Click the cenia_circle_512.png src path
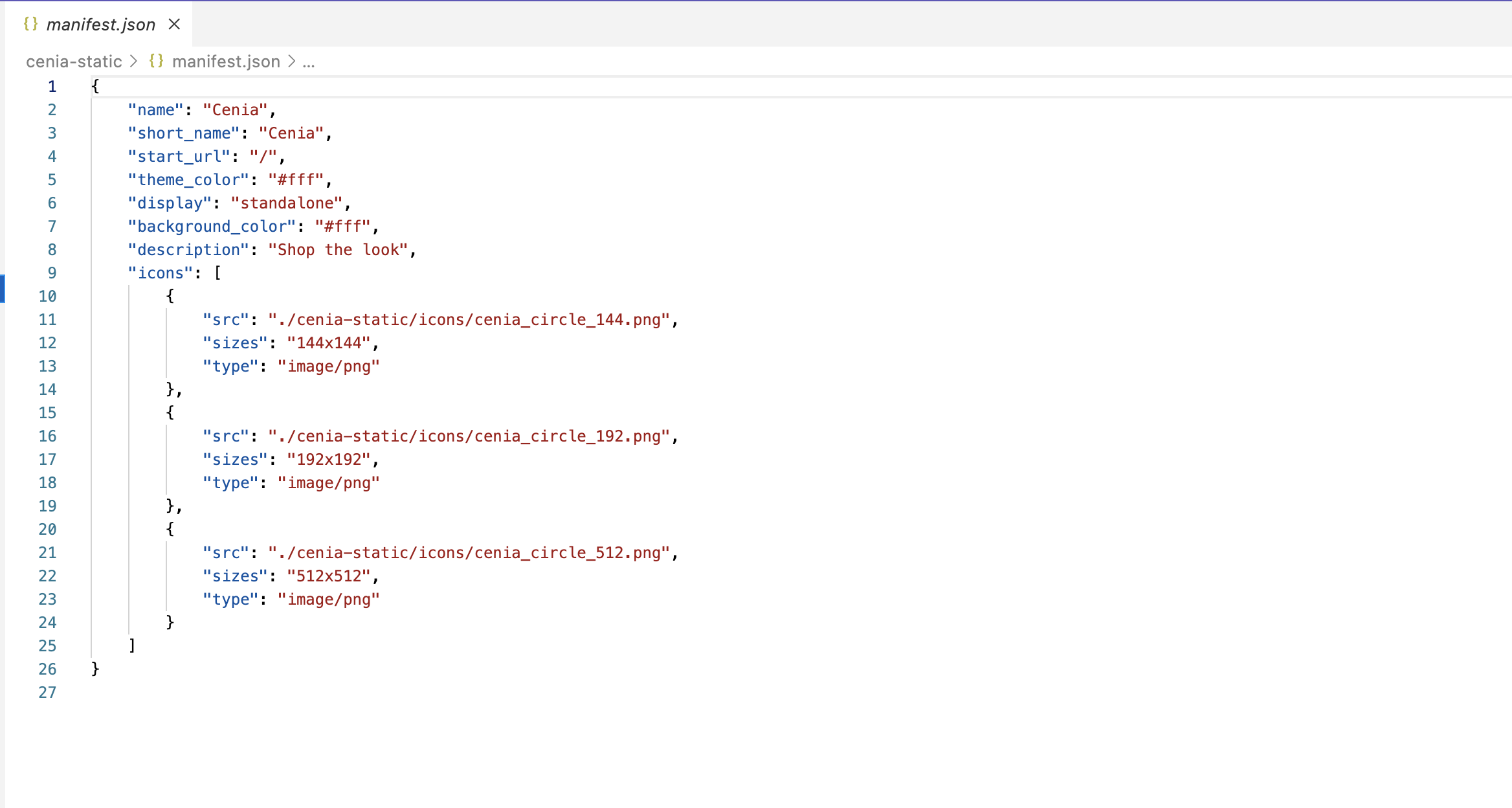1512x808 pixels. [x=469, y=553]
